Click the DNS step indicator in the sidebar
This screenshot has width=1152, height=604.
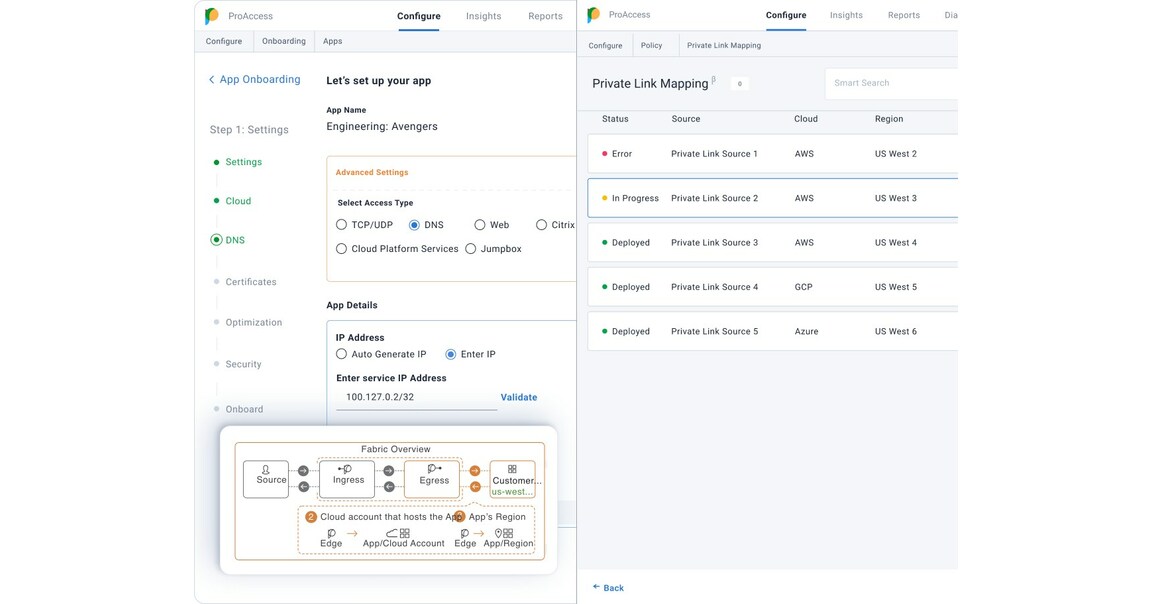pos(216,239)
